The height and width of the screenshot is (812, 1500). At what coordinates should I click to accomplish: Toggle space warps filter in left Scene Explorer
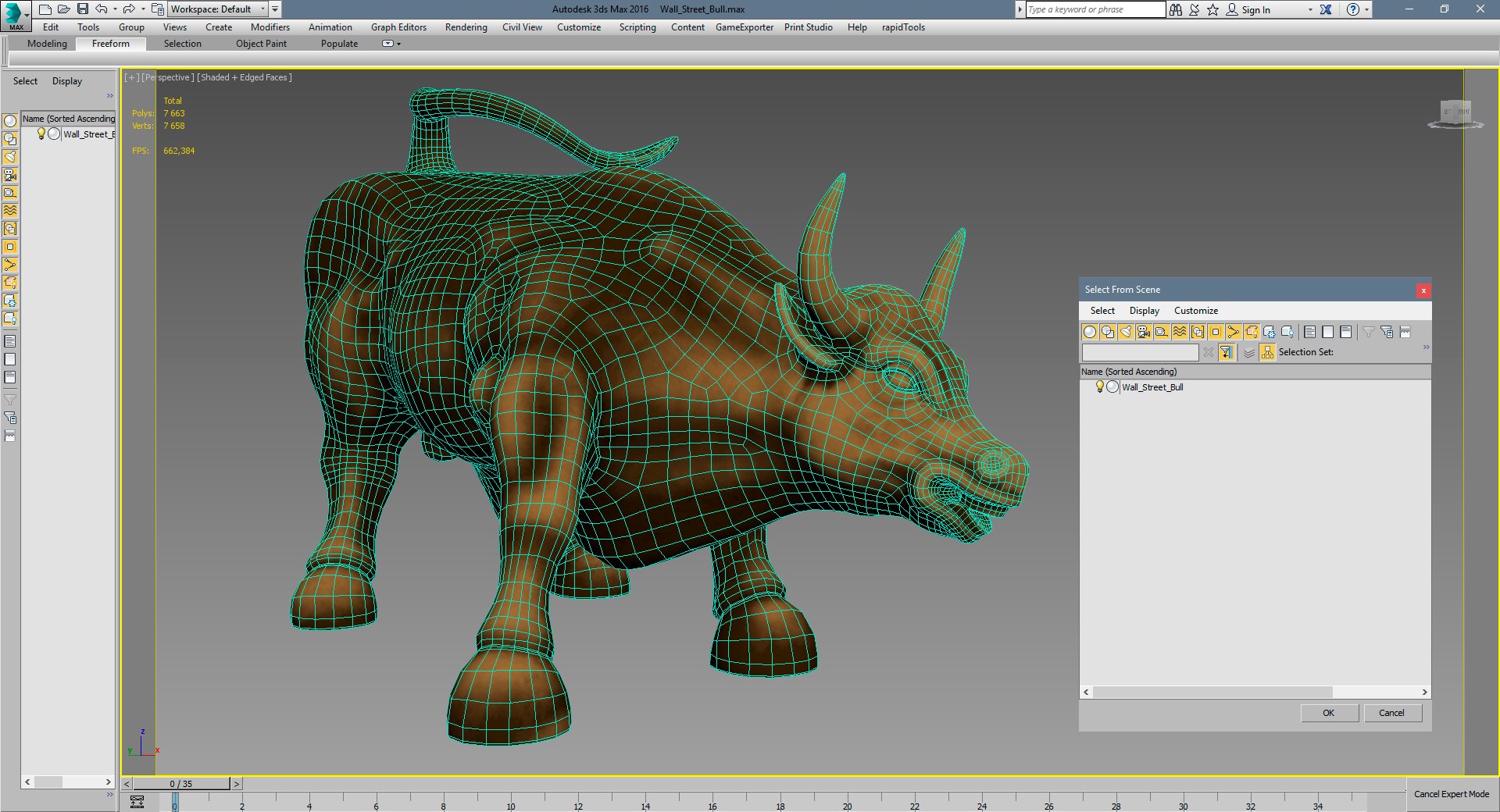[10, 211]
